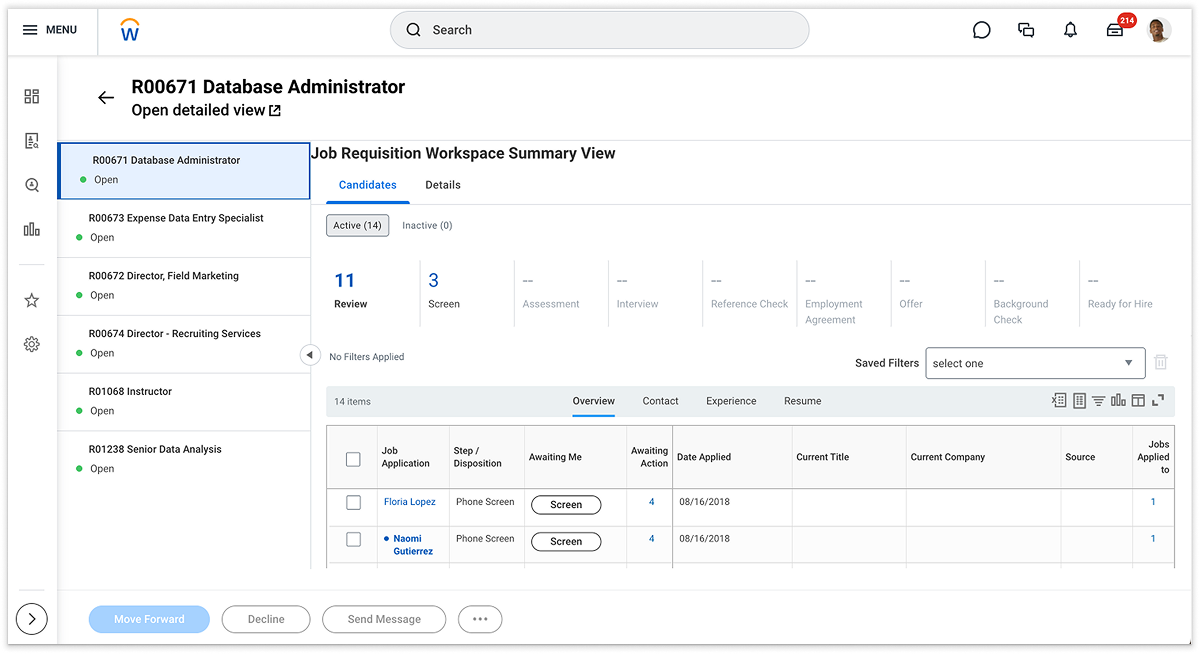Switch to the Experience grid view

731,401
